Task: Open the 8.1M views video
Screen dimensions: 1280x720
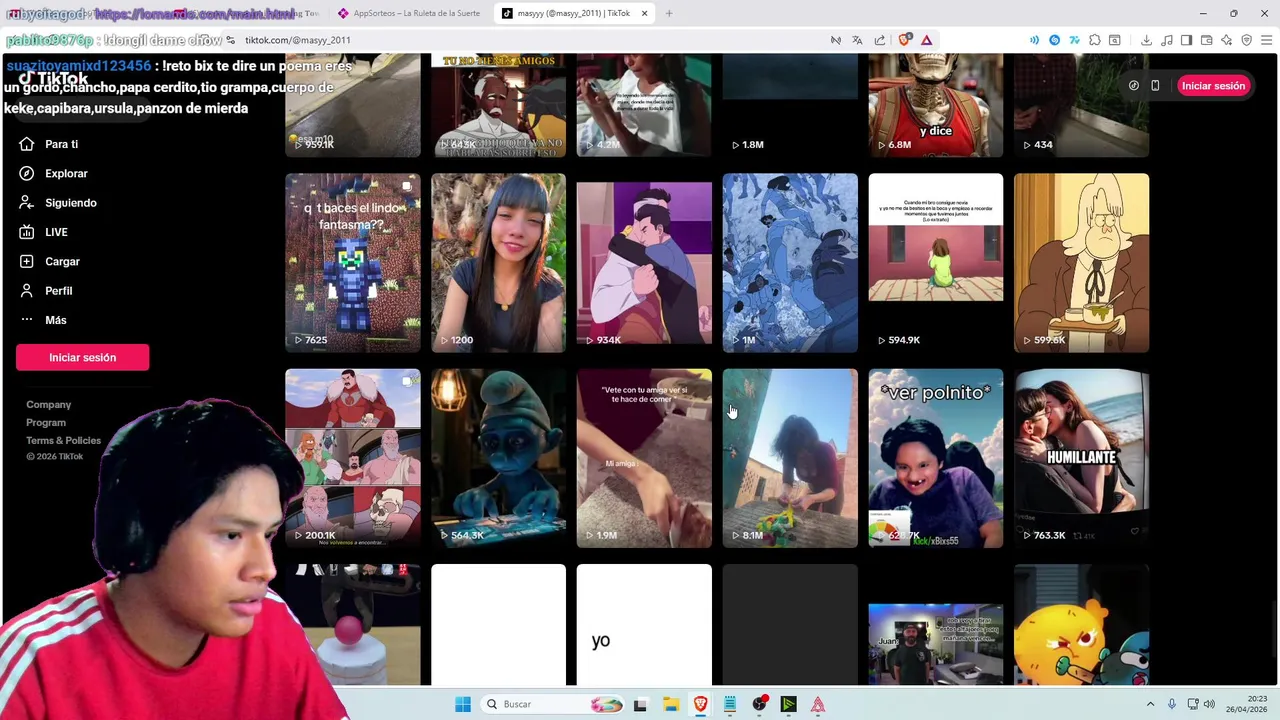Action: click(790, 458)
